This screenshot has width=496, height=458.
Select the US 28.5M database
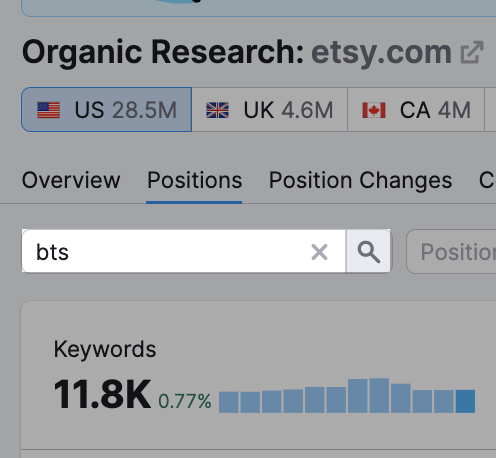[x=107, y=110]
